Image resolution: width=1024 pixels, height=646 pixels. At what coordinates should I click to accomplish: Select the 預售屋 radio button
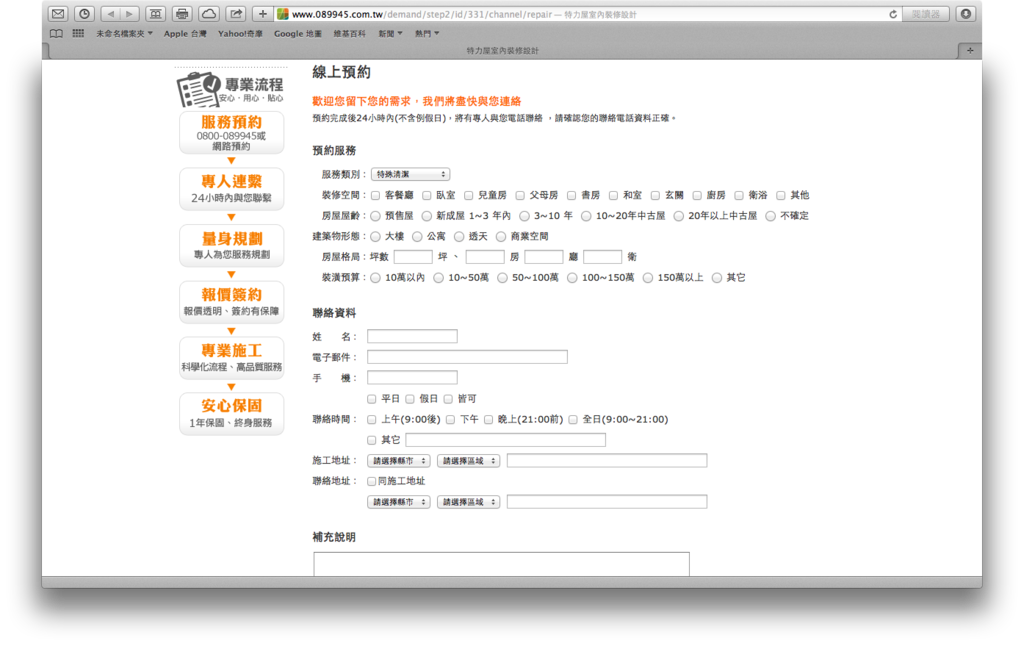point(376,216)
